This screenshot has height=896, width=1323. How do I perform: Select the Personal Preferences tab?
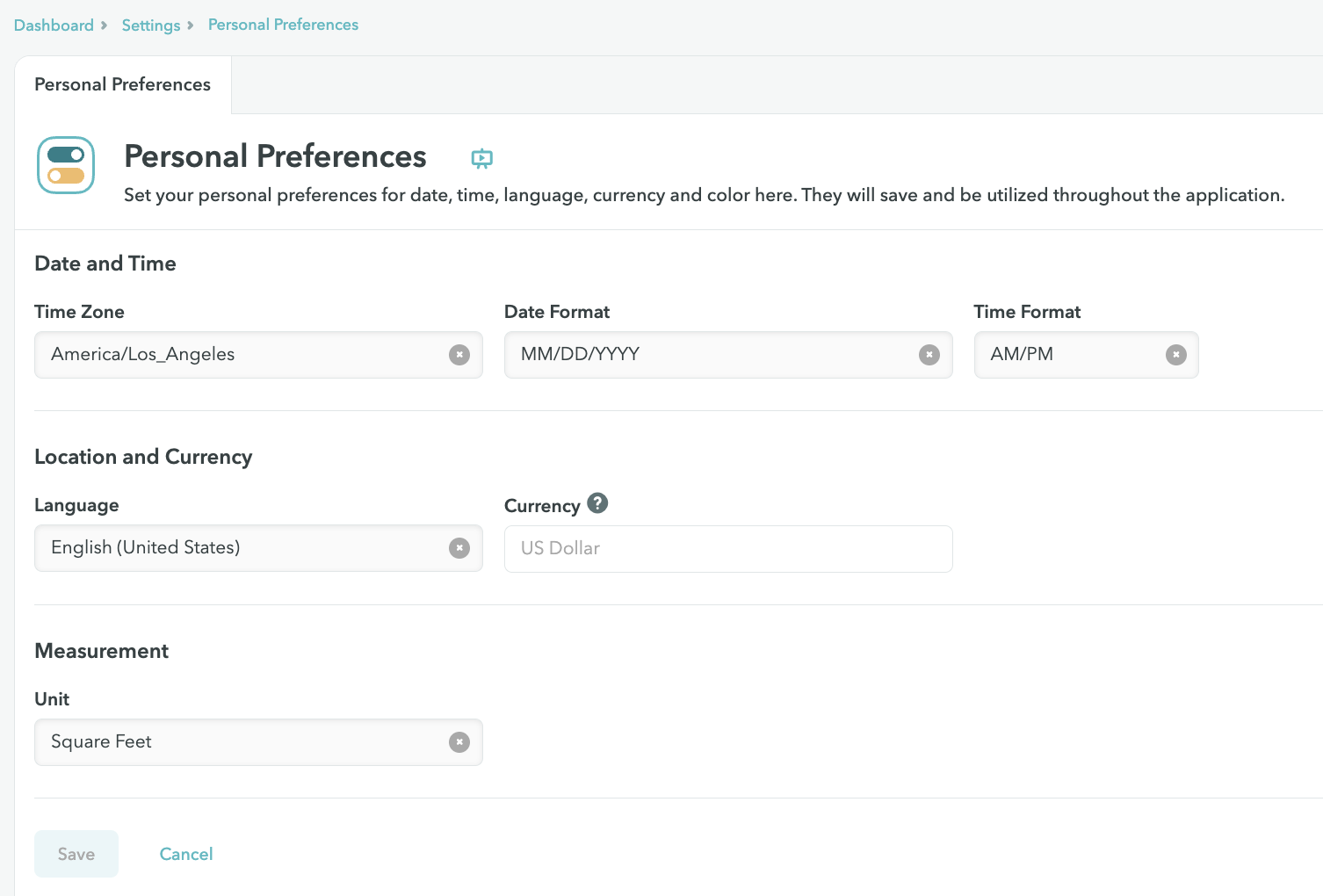coord(123,84)
